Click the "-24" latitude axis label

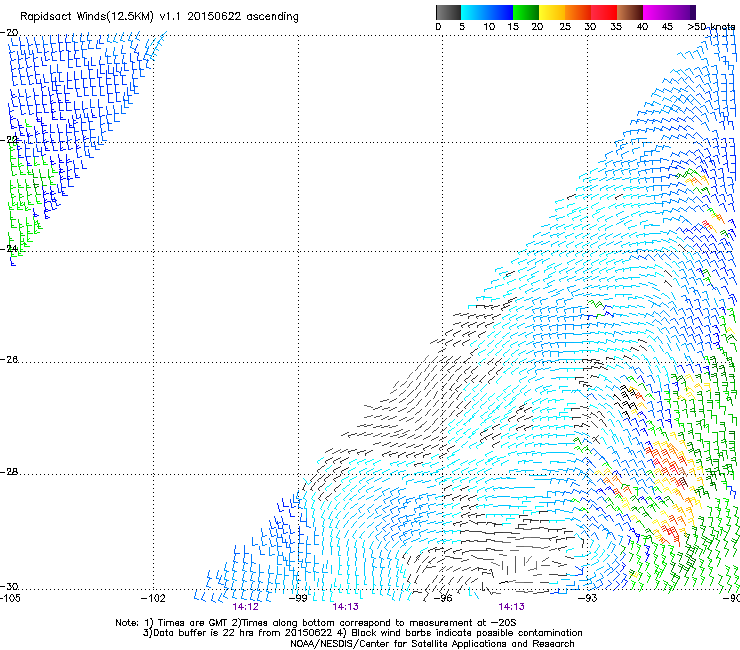click(9, 249)
